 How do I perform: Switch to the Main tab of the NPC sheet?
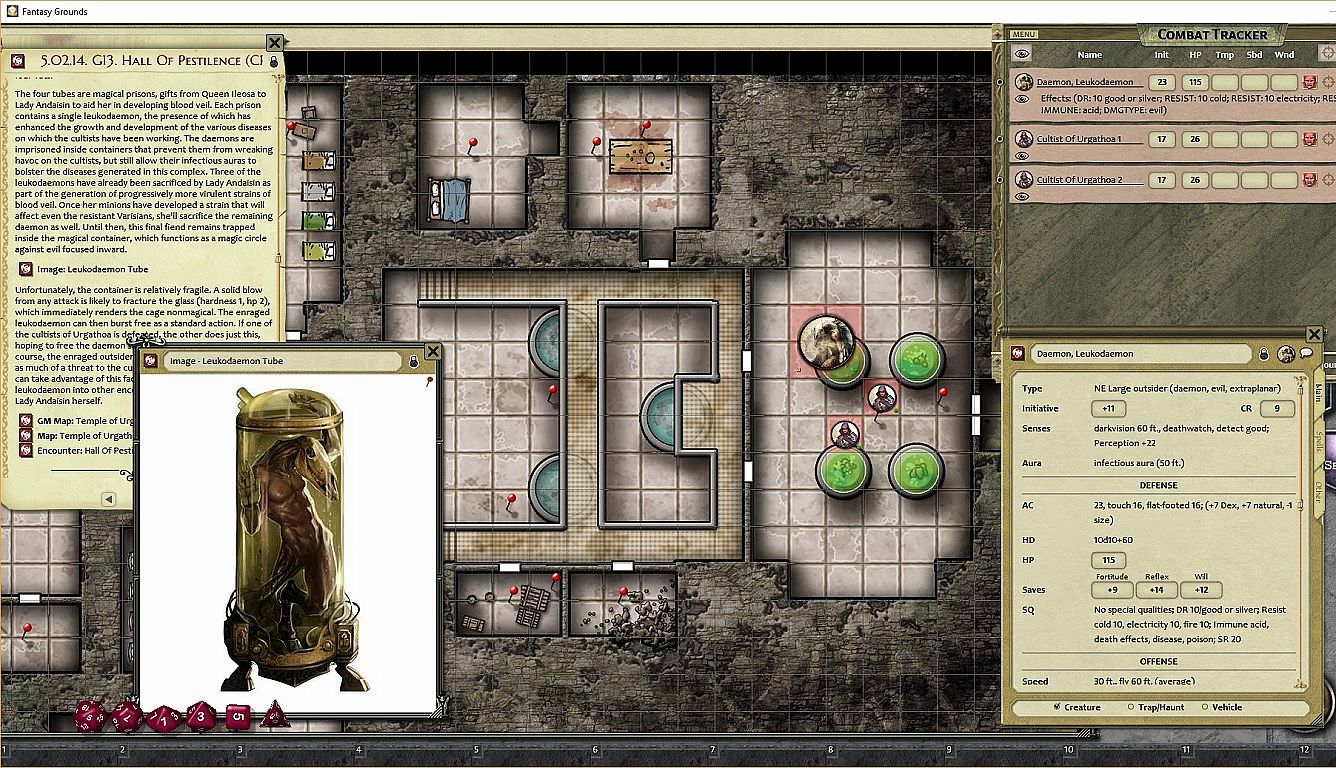click(1318, 391)
